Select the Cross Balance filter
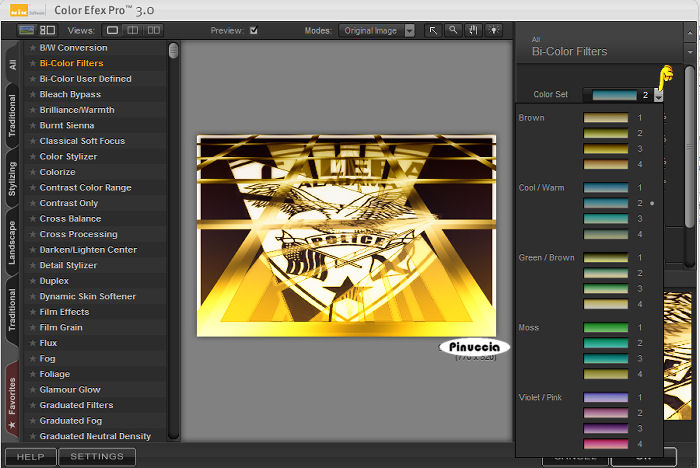 [x=70, y=219]
